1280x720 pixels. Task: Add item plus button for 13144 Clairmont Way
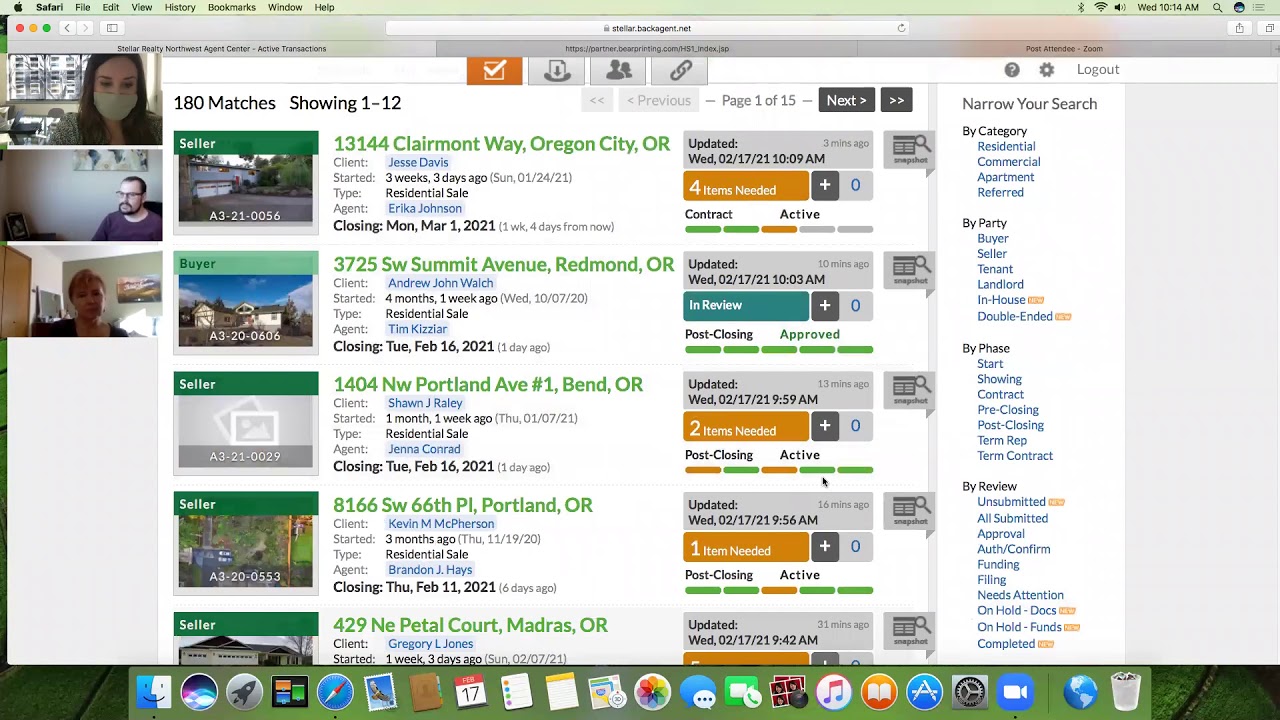click(x=824, y=185)
